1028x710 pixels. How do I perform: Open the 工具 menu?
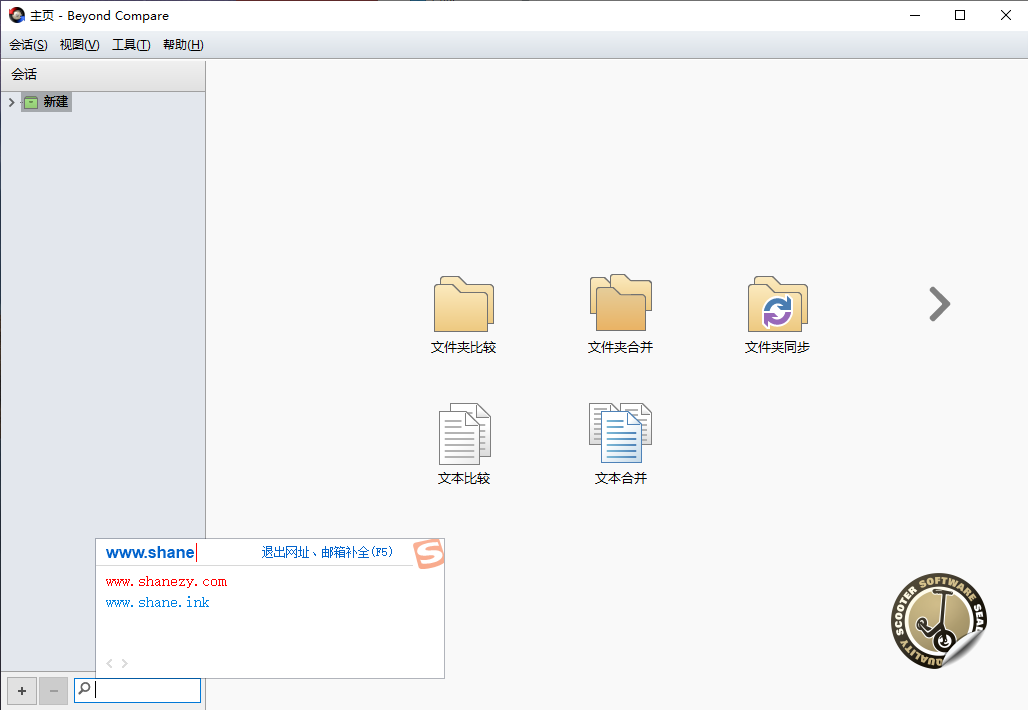(130, 44)
